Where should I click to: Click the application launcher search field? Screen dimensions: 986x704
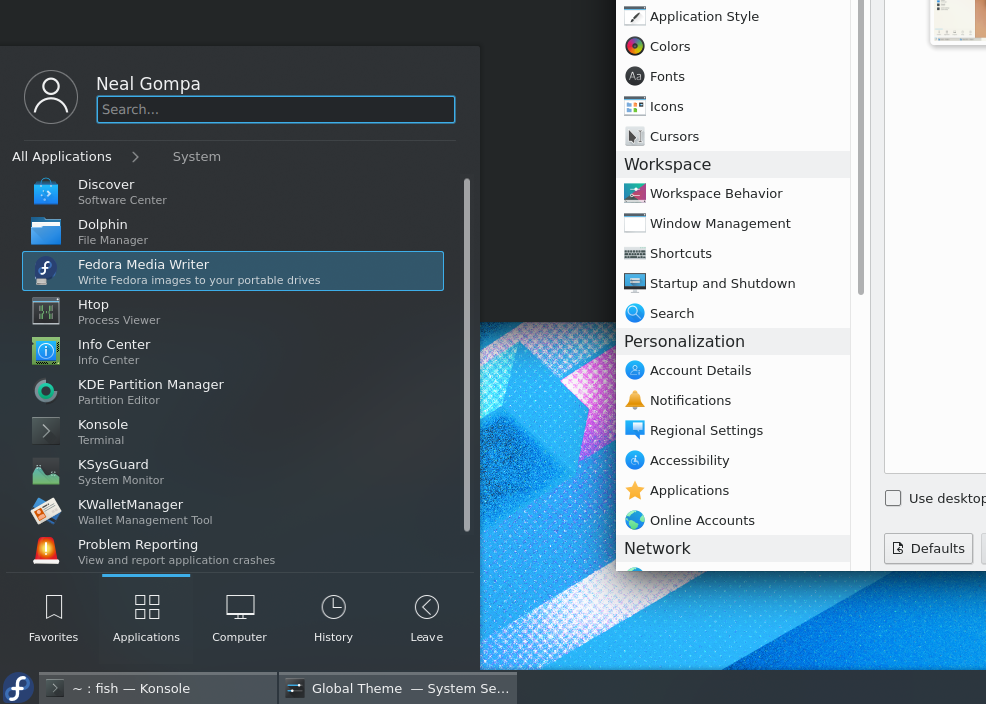point(275,109)
